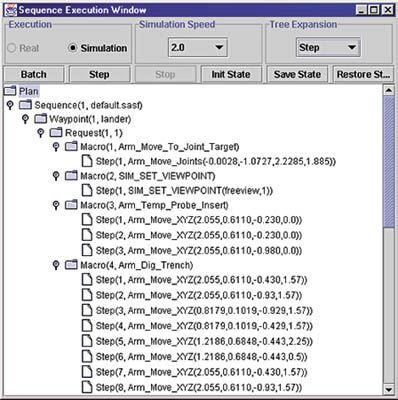Image resolution: width=398 pixels, height=400 pixels.
Task: Click document icon of Dig Trench Step(2
Action: (87, 295)
